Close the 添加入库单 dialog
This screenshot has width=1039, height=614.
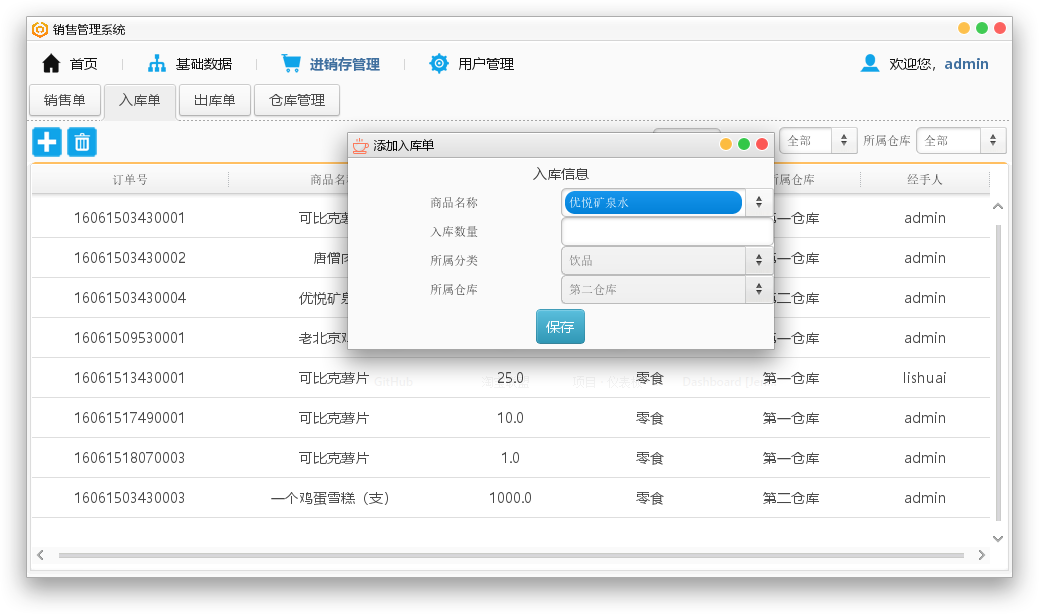point(762,144)
